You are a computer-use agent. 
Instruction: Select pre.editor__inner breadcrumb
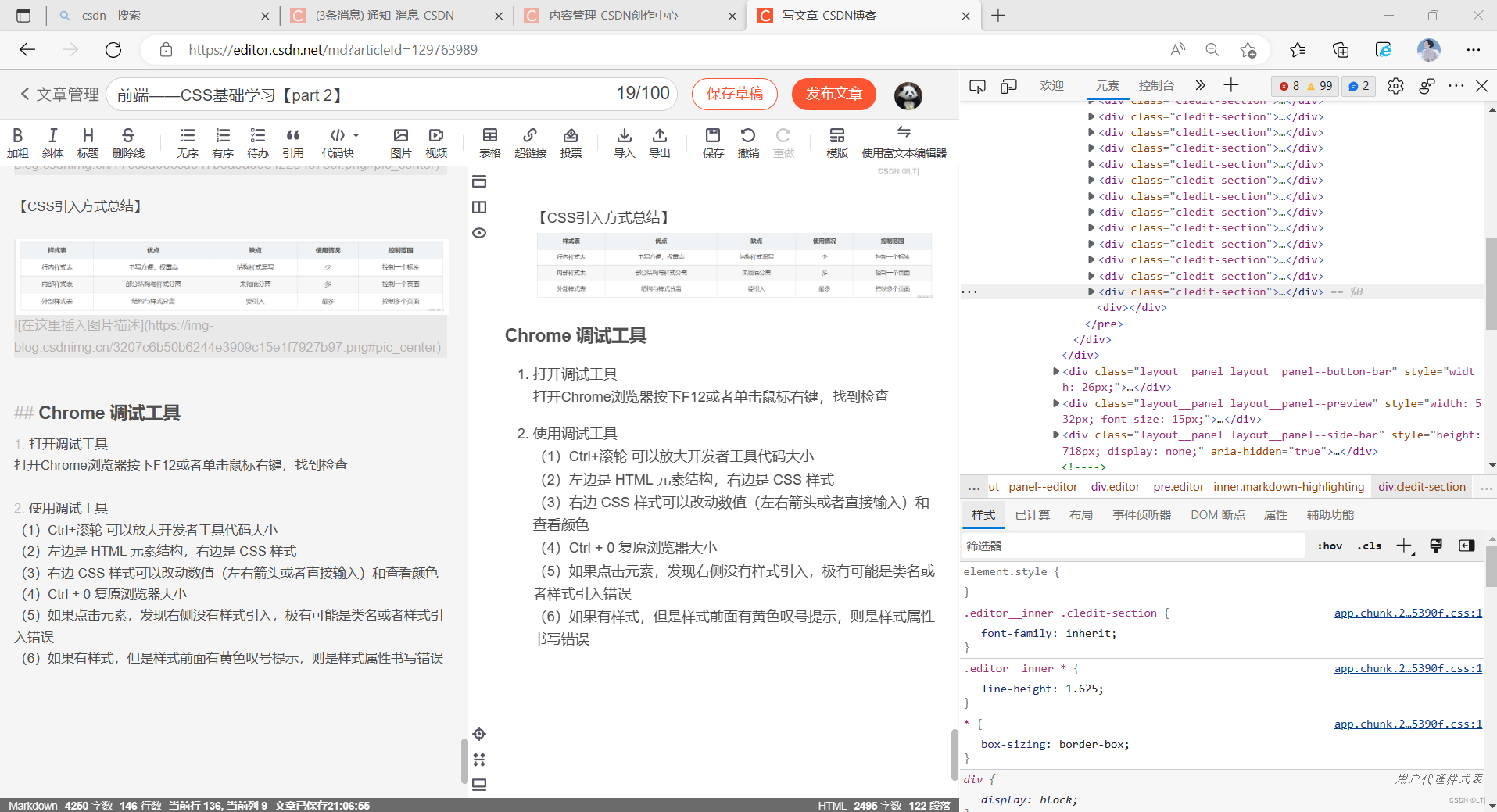pyautogui.click(x=1259, y=487)
